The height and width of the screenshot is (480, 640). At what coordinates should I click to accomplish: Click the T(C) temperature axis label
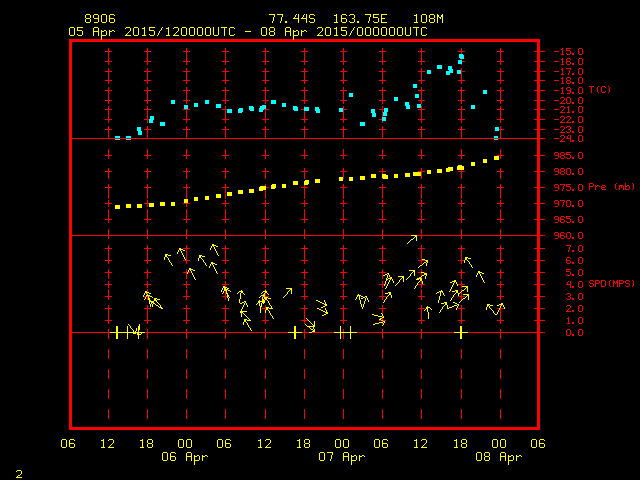click(600, 89)
